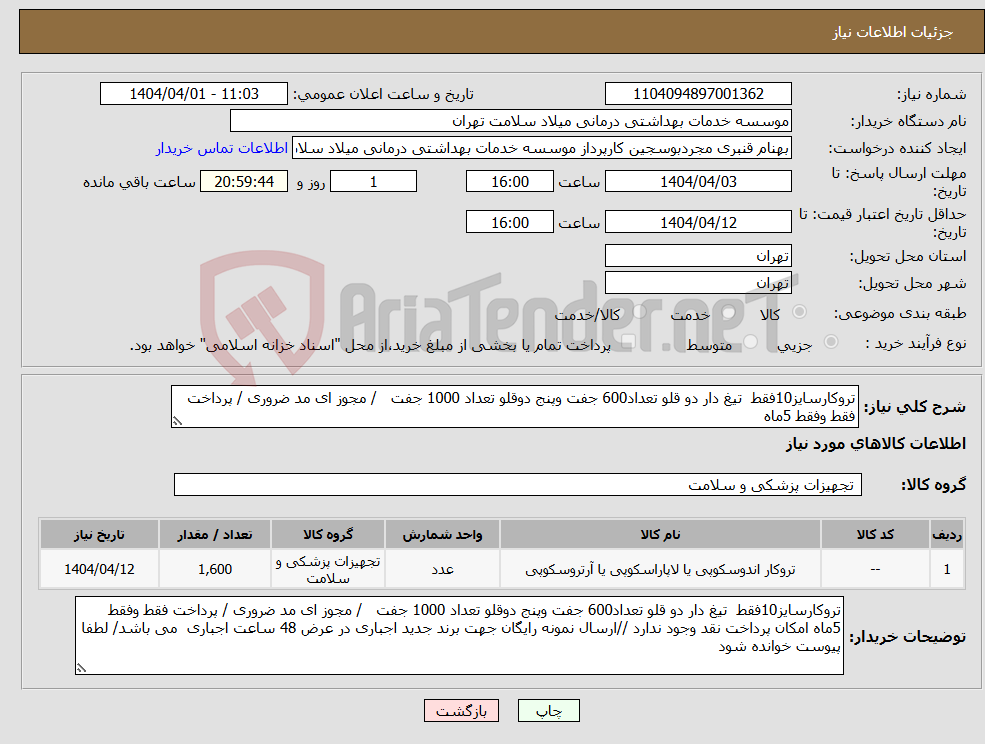Click the row number cell 1
This screenshot has height=744, width=985.
[947, 569]
